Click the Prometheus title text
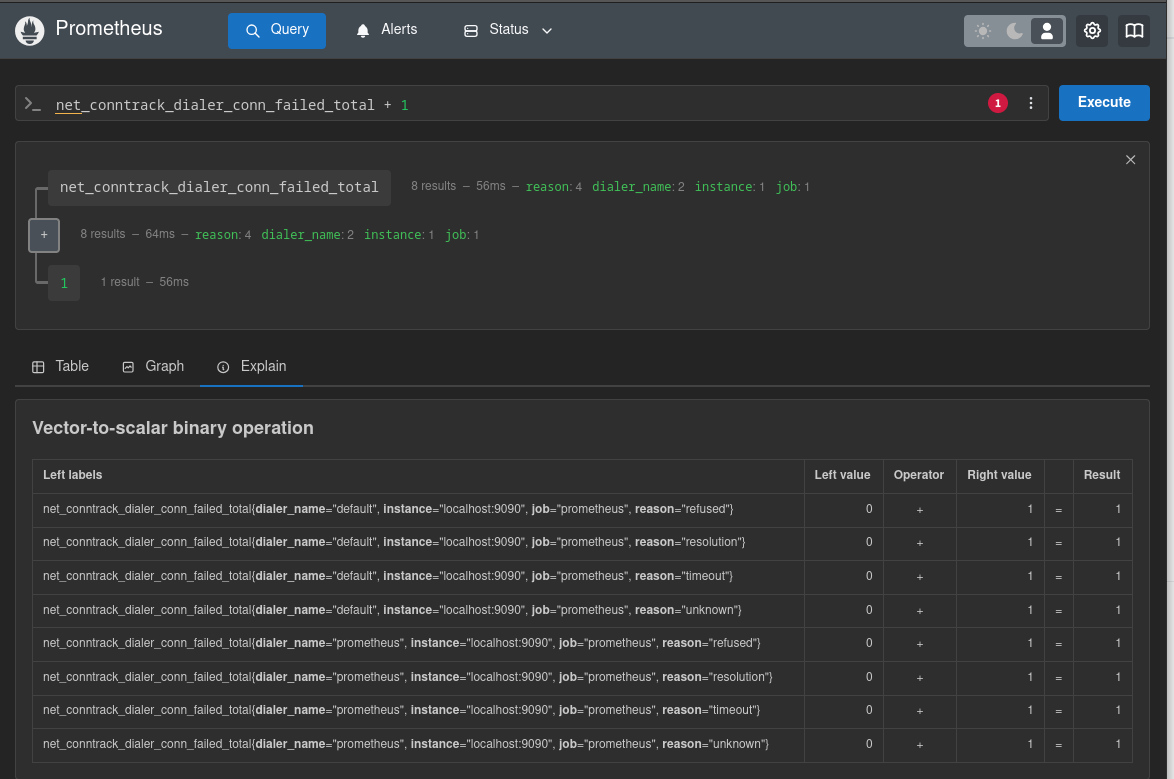This screenshot has height=779, width=1174. (109, 28)
